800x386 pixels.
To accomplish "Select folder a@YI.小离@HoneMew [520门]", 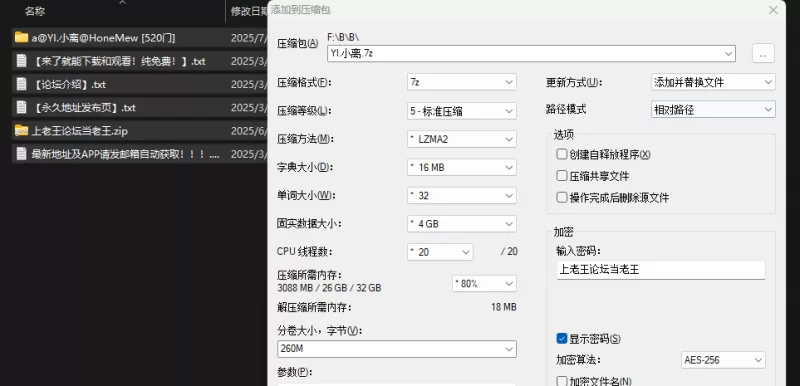I will [140, 37].
